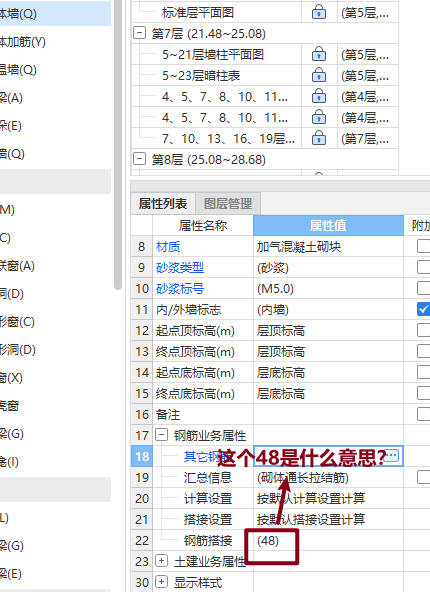
Task: Click the lock icon for 7、10、13、16、19层
Action: click(x=319, y=138)
